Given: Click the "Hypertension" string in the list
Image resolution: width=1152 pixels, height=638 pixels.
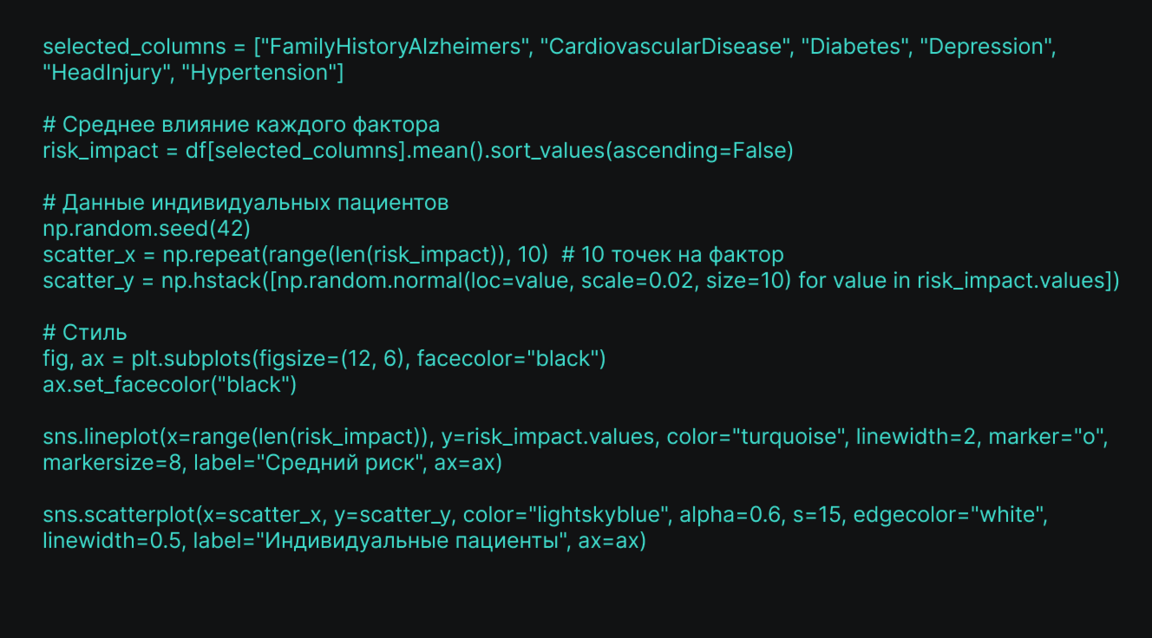Looking at the screenshot, I should coord(267,72).
